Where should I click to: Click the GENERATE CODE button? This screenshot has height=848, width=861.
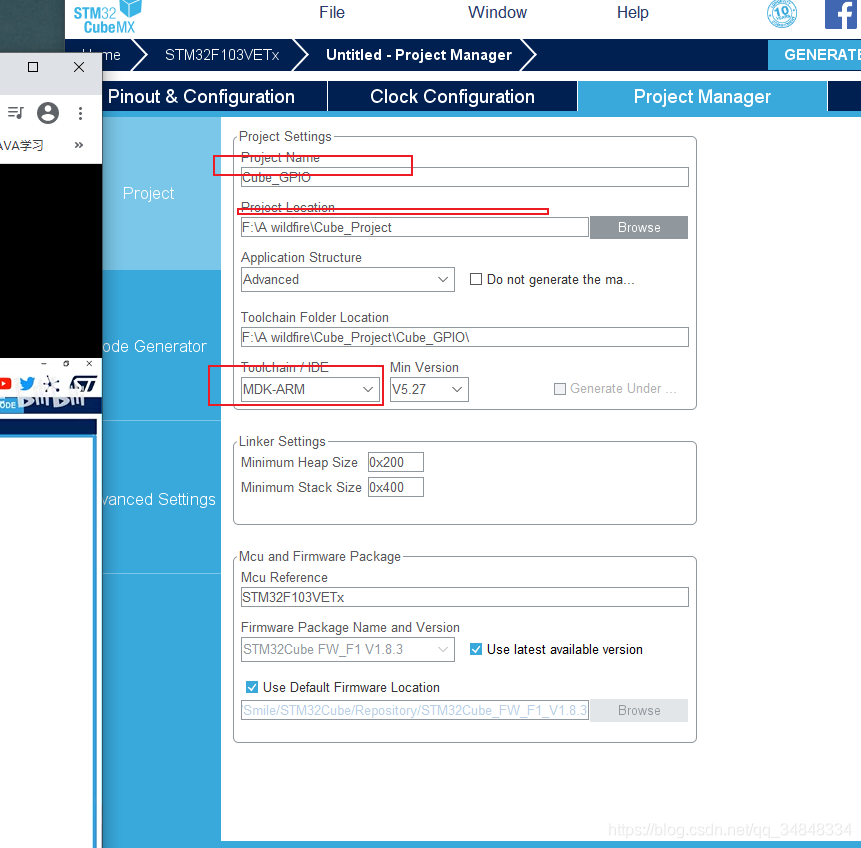[x=814, y=55]
